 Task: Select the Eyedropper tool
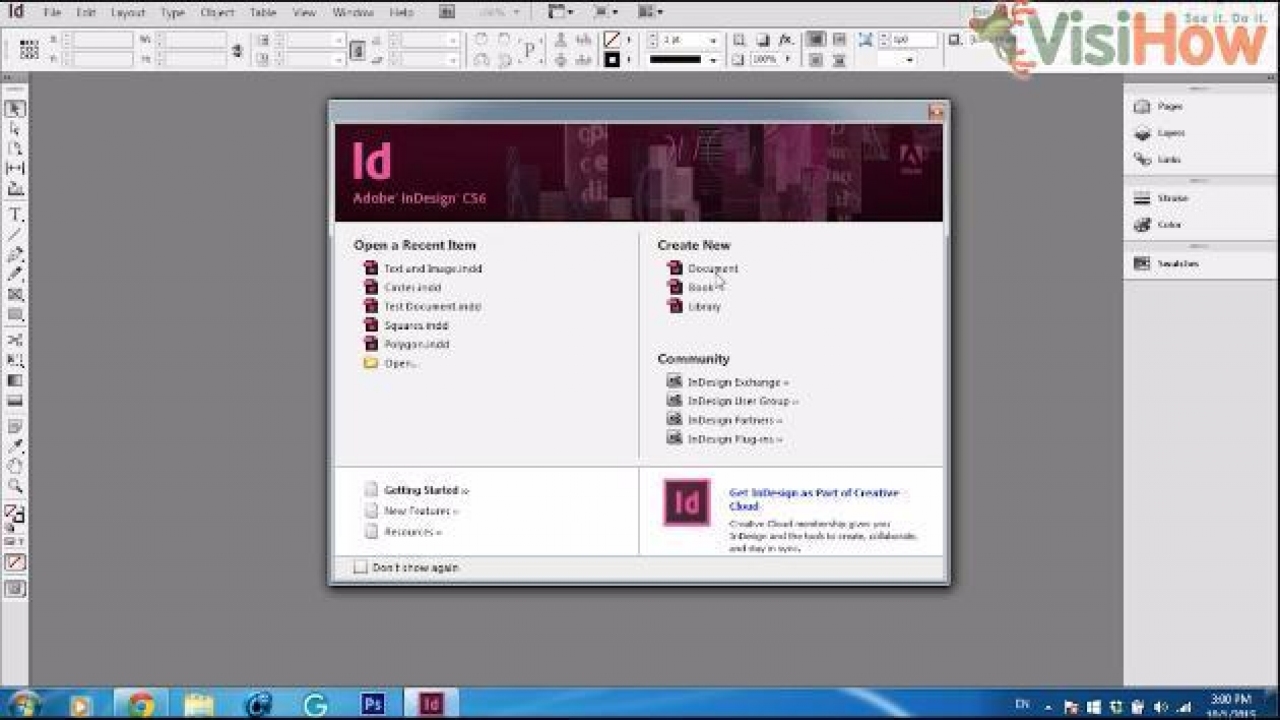(15, 447)
